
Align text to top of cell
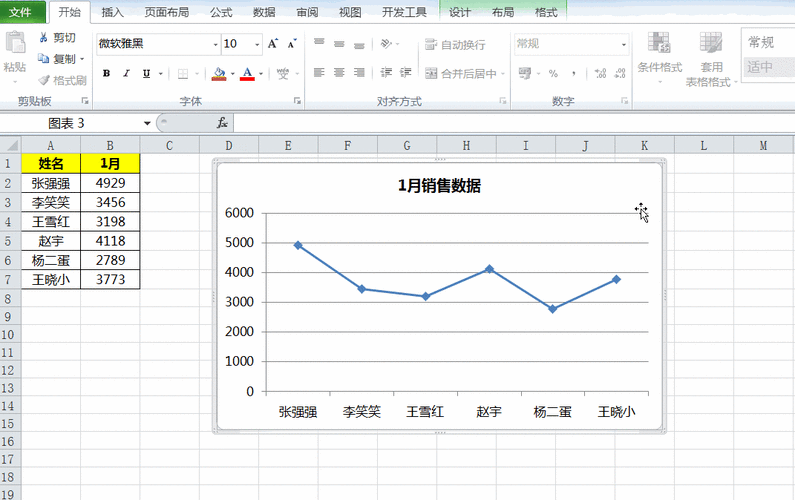pyautogui.click(x=319, y=43)
